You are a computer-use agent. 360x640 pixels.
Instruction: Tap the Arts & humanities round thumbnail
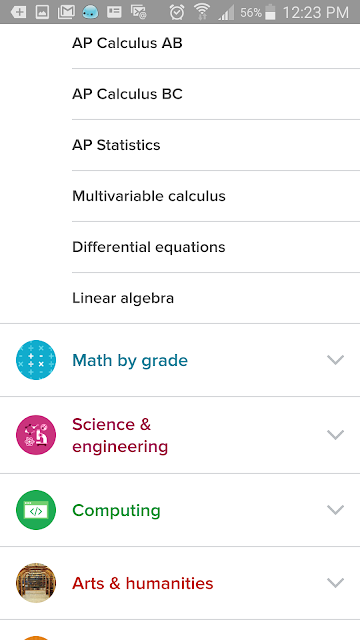[x=36, y=583]
